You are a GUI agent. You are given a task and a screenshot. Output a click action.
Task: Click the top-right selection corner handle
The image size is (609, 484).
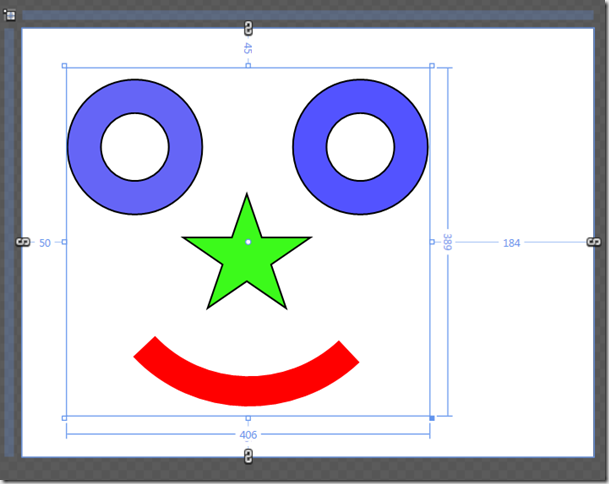(432, 66)
